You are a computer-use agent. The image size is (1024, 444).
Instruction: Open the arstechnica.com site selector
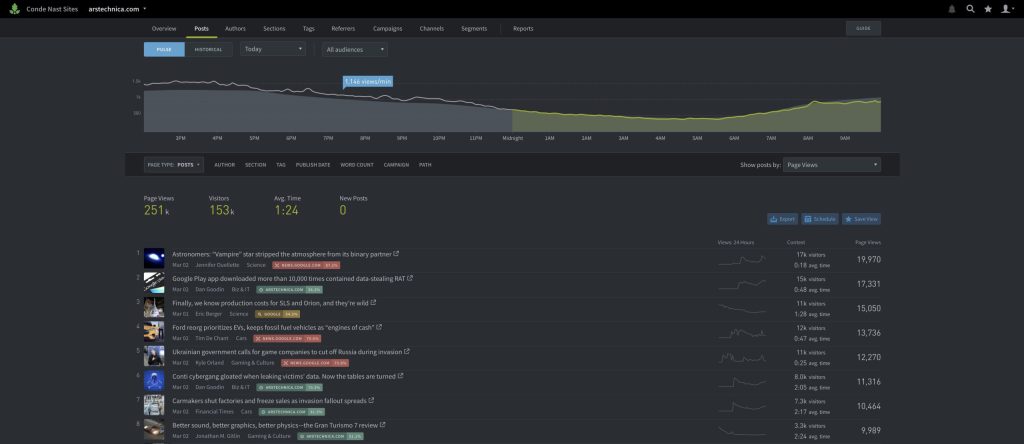point(118,9)
